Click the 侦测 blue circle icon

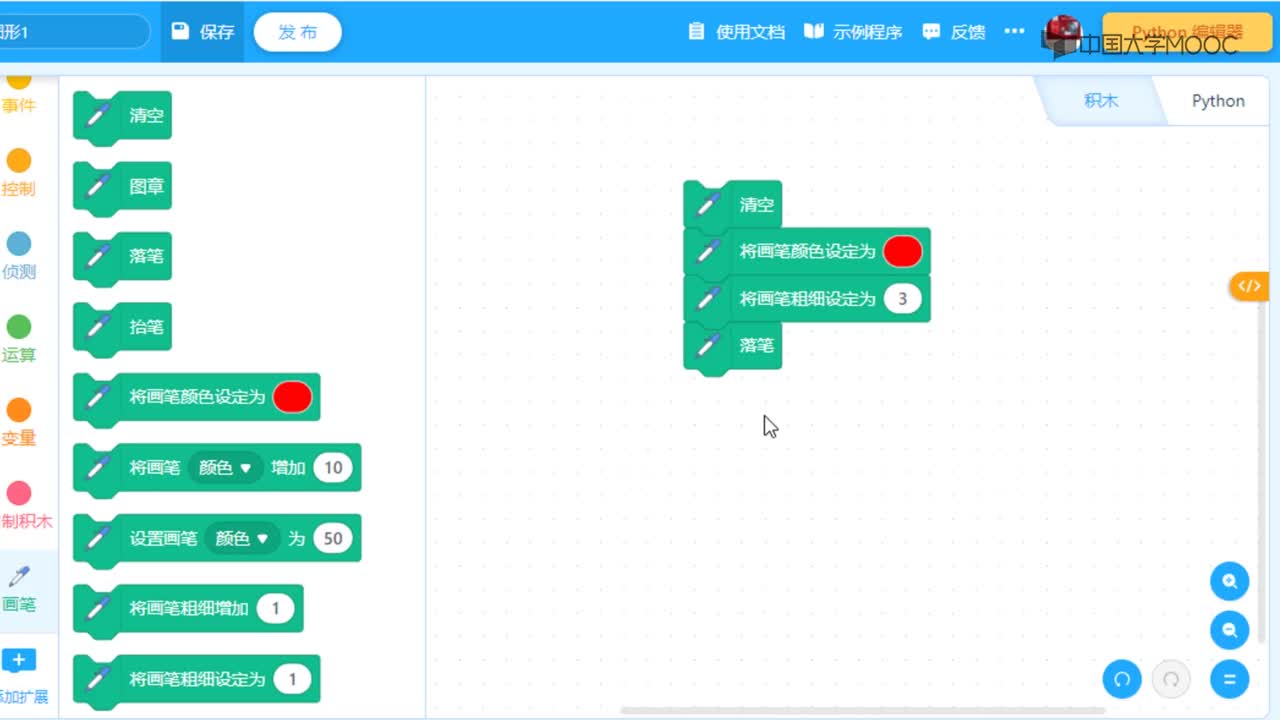point(19,243)
